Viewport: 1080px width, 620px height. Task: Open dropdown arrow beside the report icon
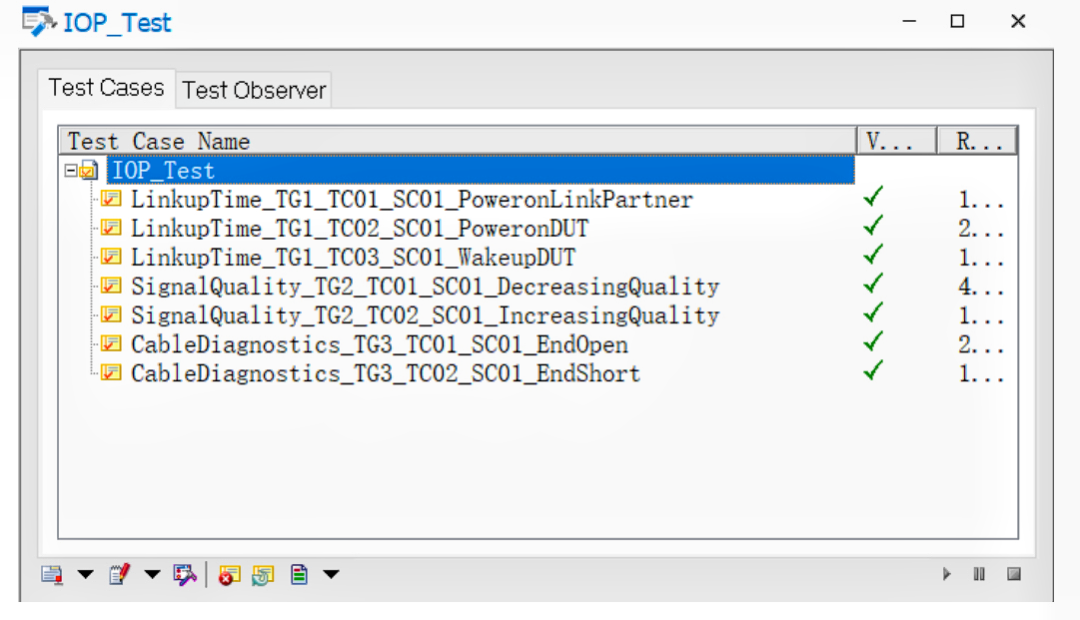point(85,575)
